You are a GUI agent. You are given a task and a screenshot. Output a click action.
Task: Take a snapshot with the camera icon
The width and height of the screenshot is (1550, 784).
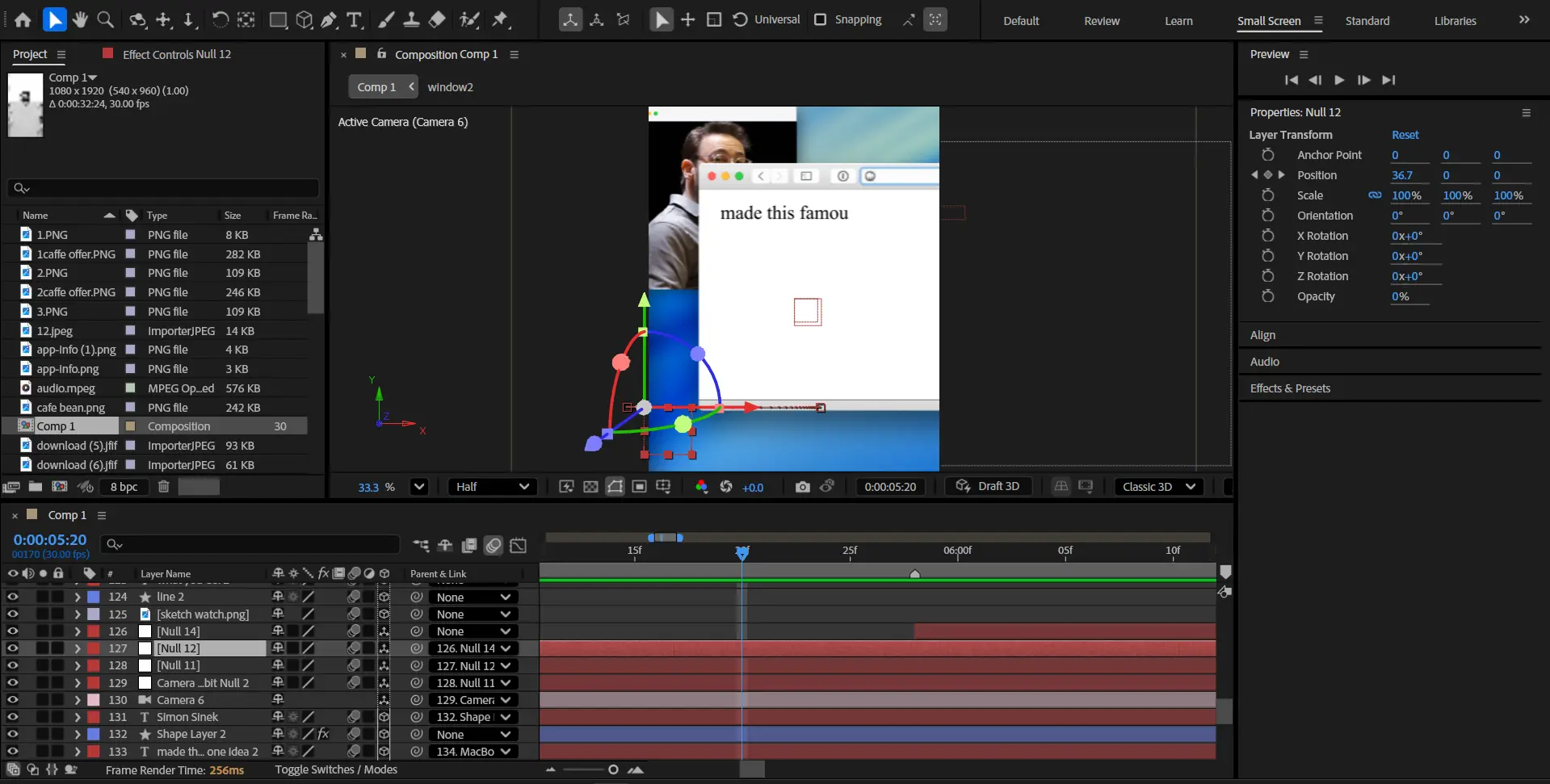[802, 487]
